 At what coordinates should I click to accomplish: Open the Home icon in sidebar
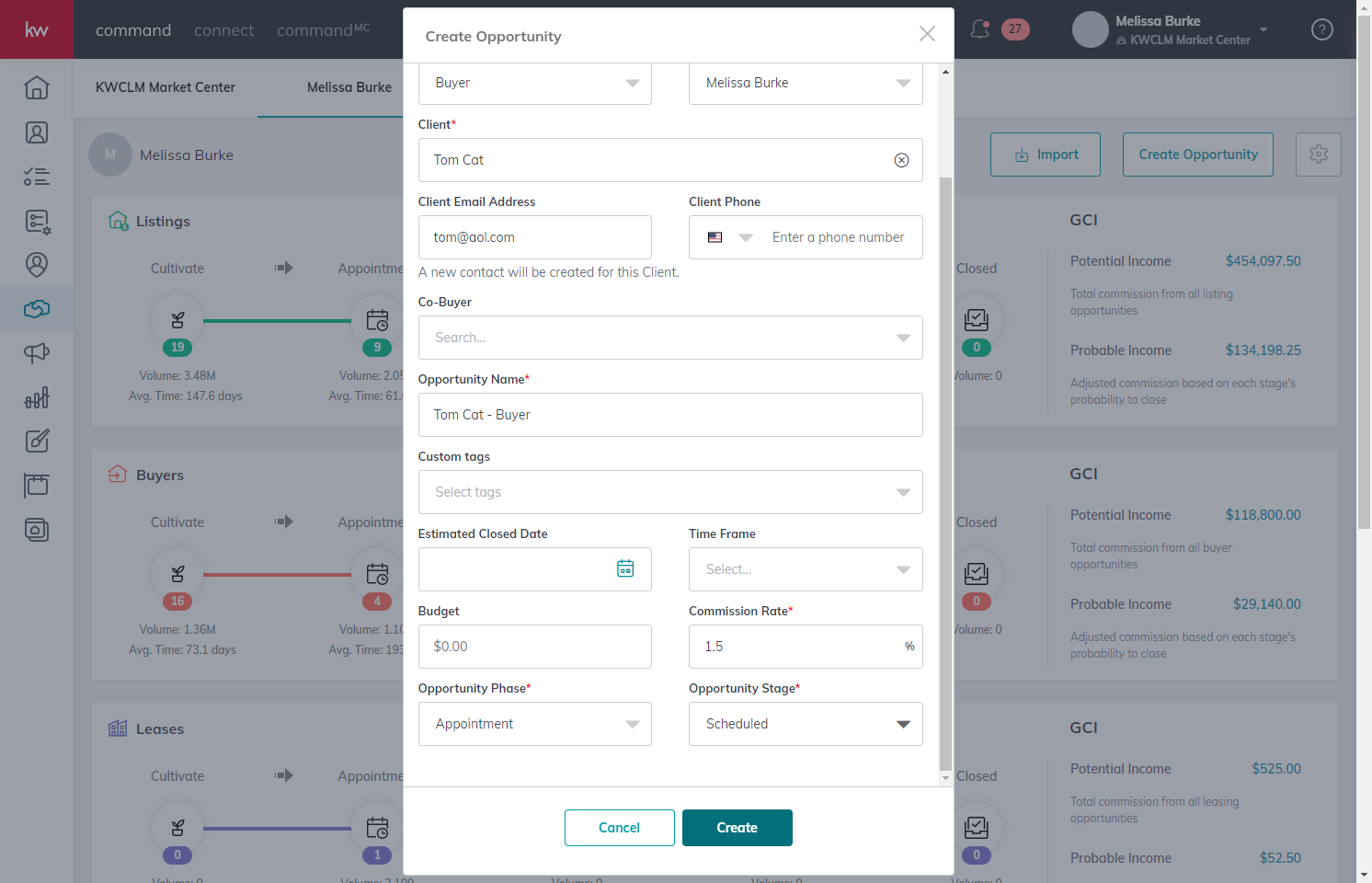click(x=37, y=87)
